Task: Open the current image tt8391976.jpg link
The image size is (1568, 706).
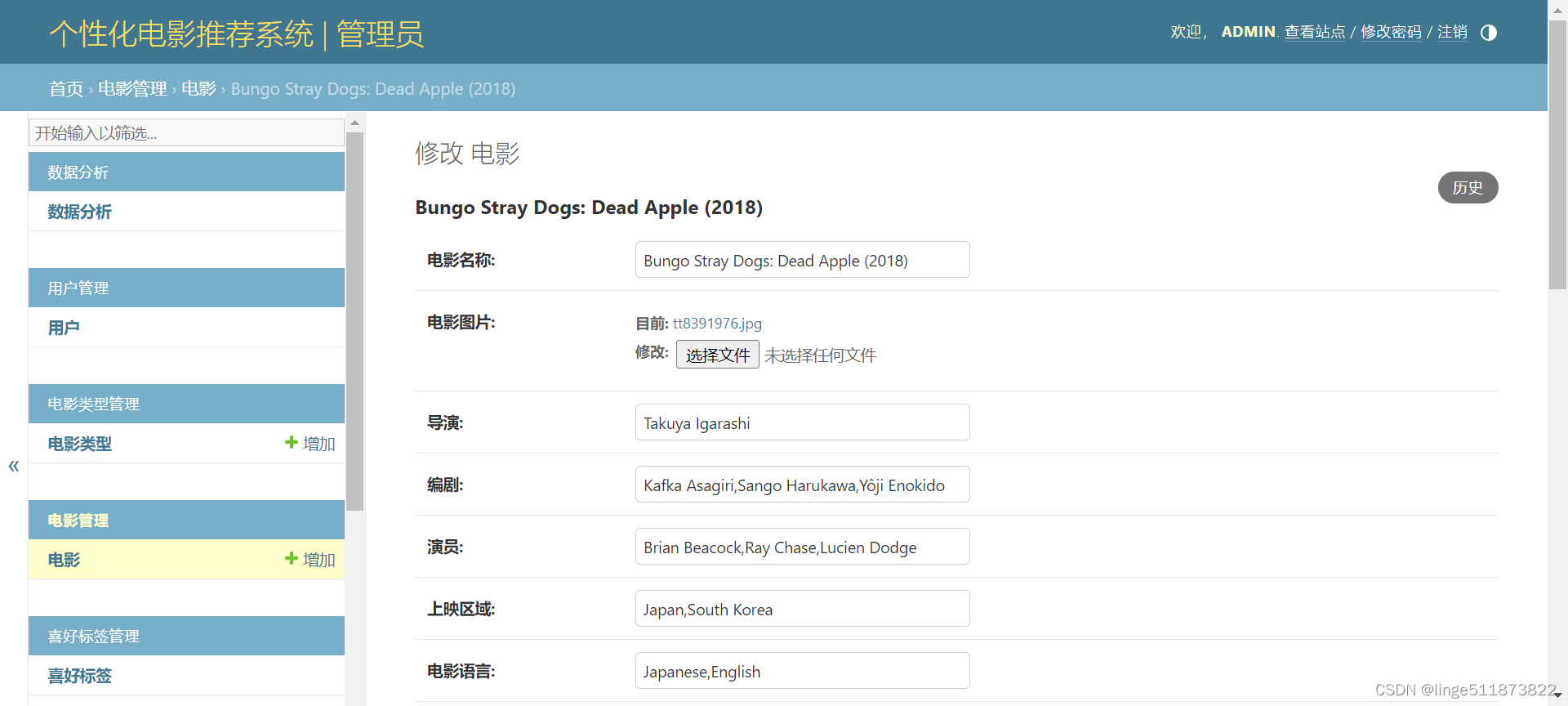Action: (717, 324)
